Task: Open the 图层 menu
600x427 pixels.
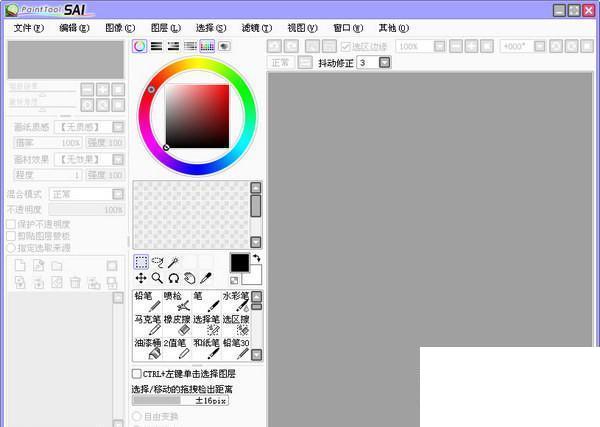Action: [x=165, y=28]
